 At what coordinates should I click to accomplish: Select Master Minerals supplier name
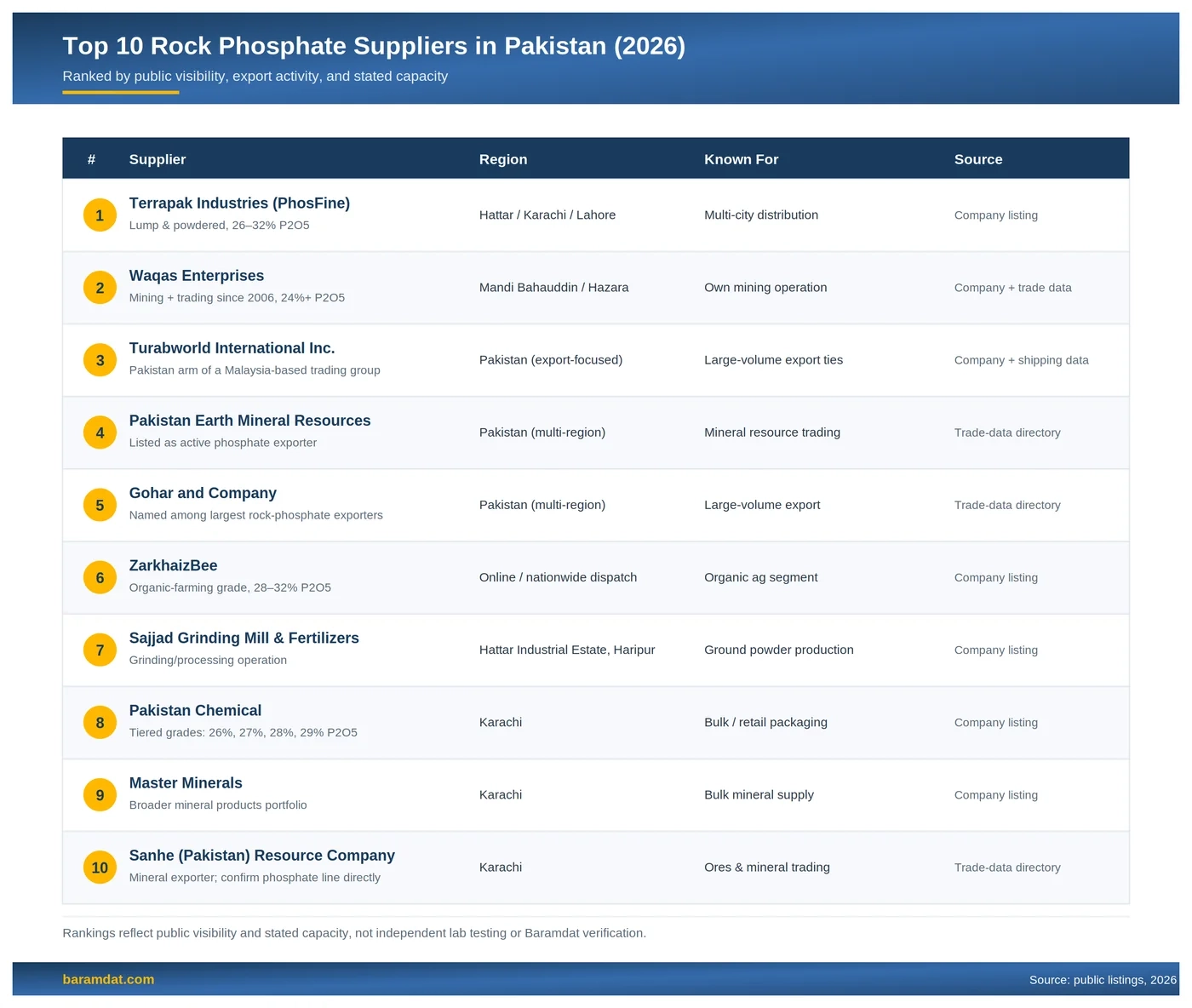pyautogui.click(x=186, y=782)
